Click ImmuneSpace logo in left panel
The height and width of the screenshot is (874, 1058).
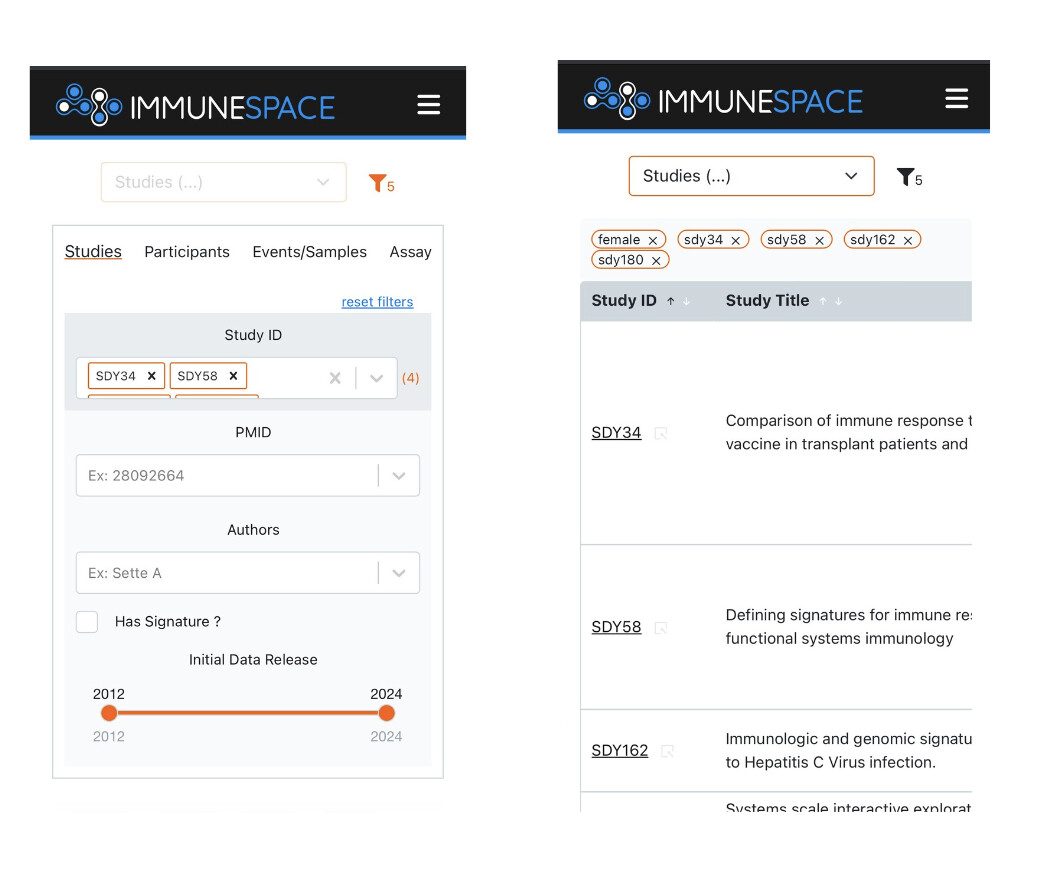(x=195, y=105)
